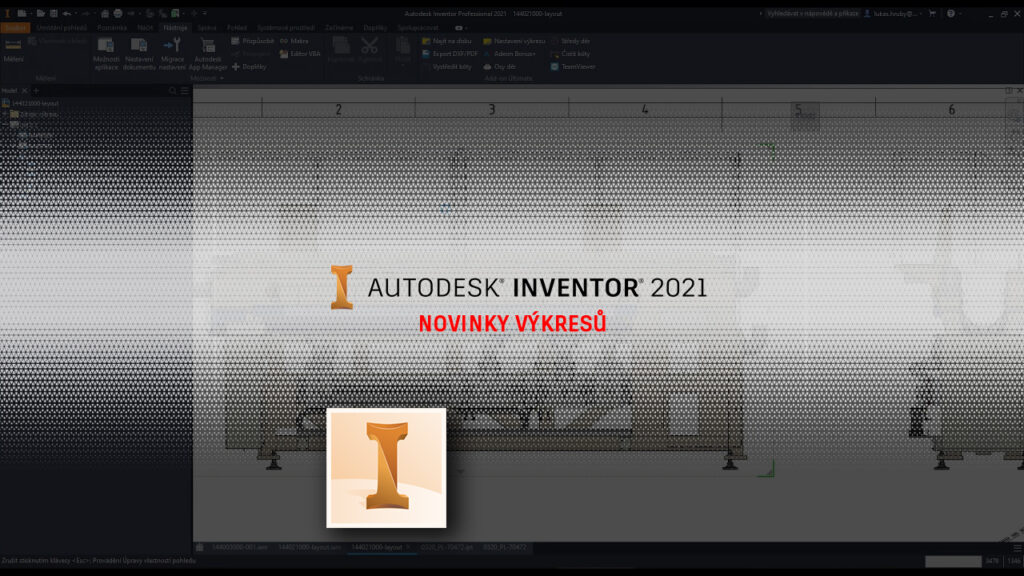Image resolution: width=1024 pixels, height=576 pixels.
Task: Click Čisté kóty command
Action: [x=570, y=54]
